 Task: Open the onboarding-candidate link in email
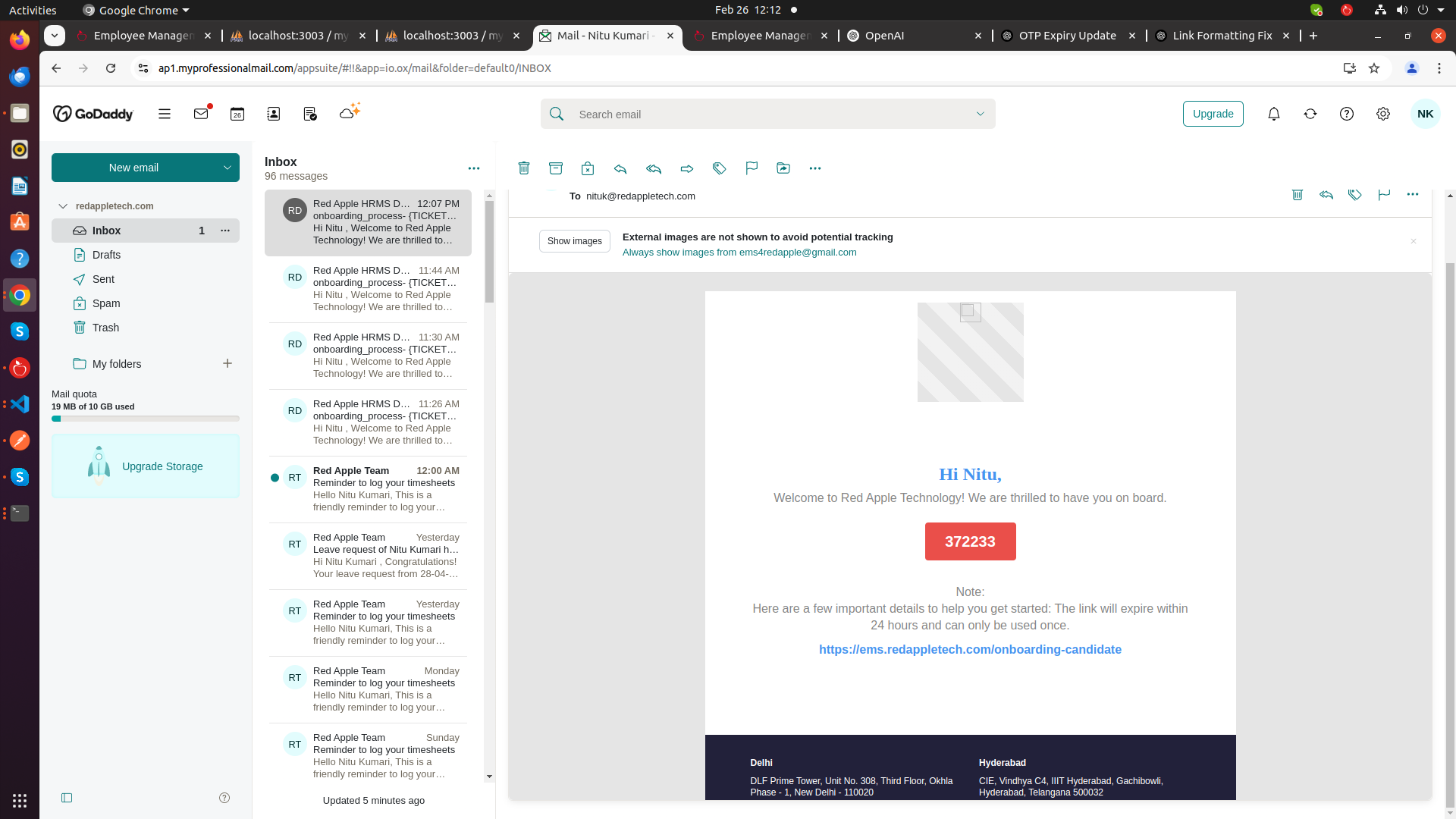[970, 650]
